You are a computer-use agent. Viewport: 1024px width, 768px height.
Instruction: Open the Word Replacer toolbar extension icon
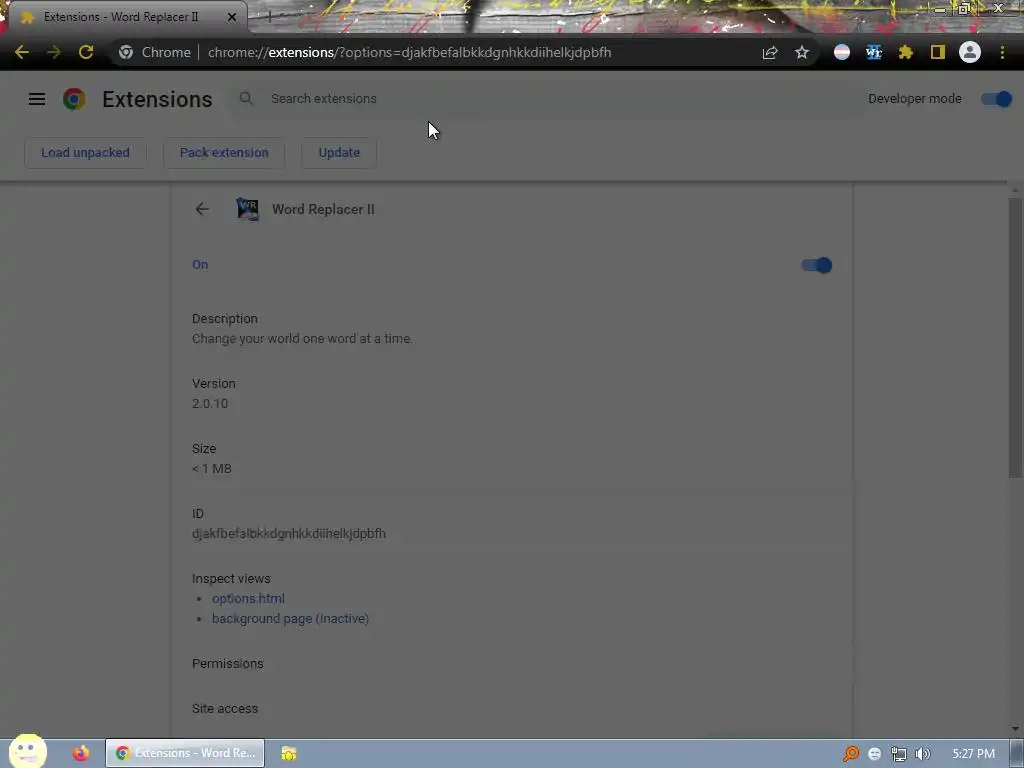[x=874, y=52]
